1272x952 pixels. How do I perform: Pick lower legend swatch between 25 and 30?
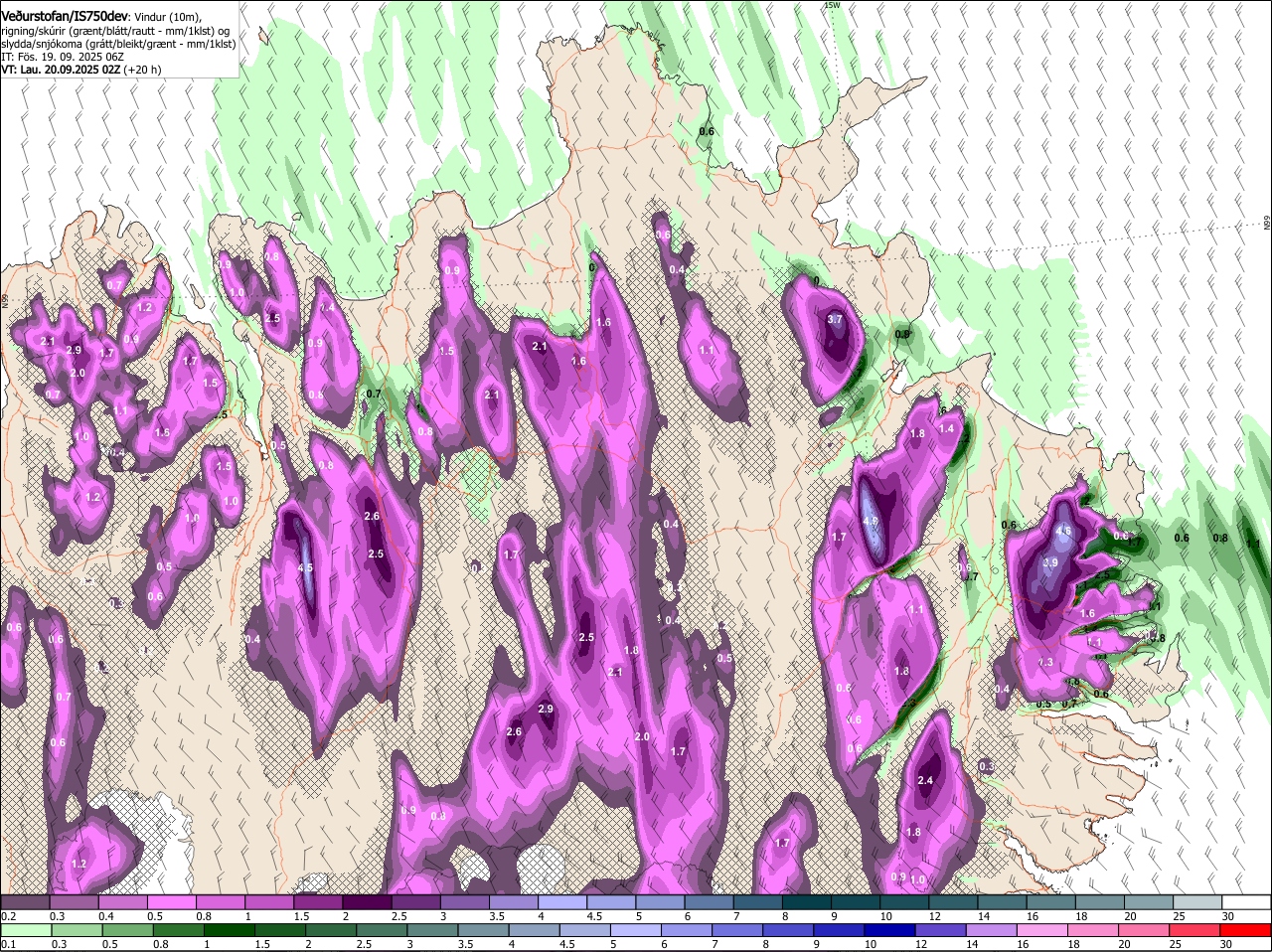[x=1195, y=930]
